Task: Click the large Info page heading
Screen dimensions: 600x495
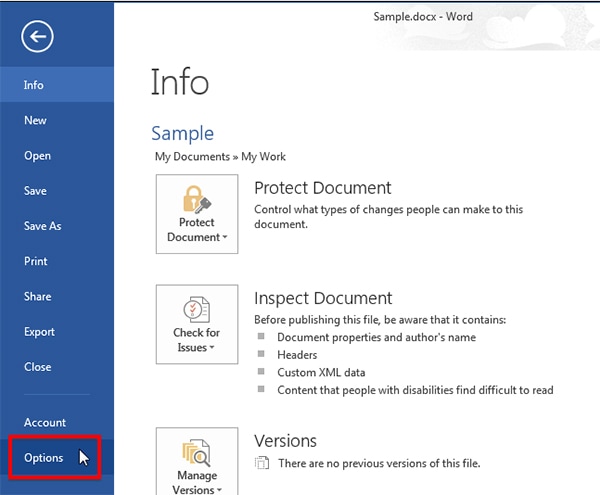Action: (x=180, y=82)
